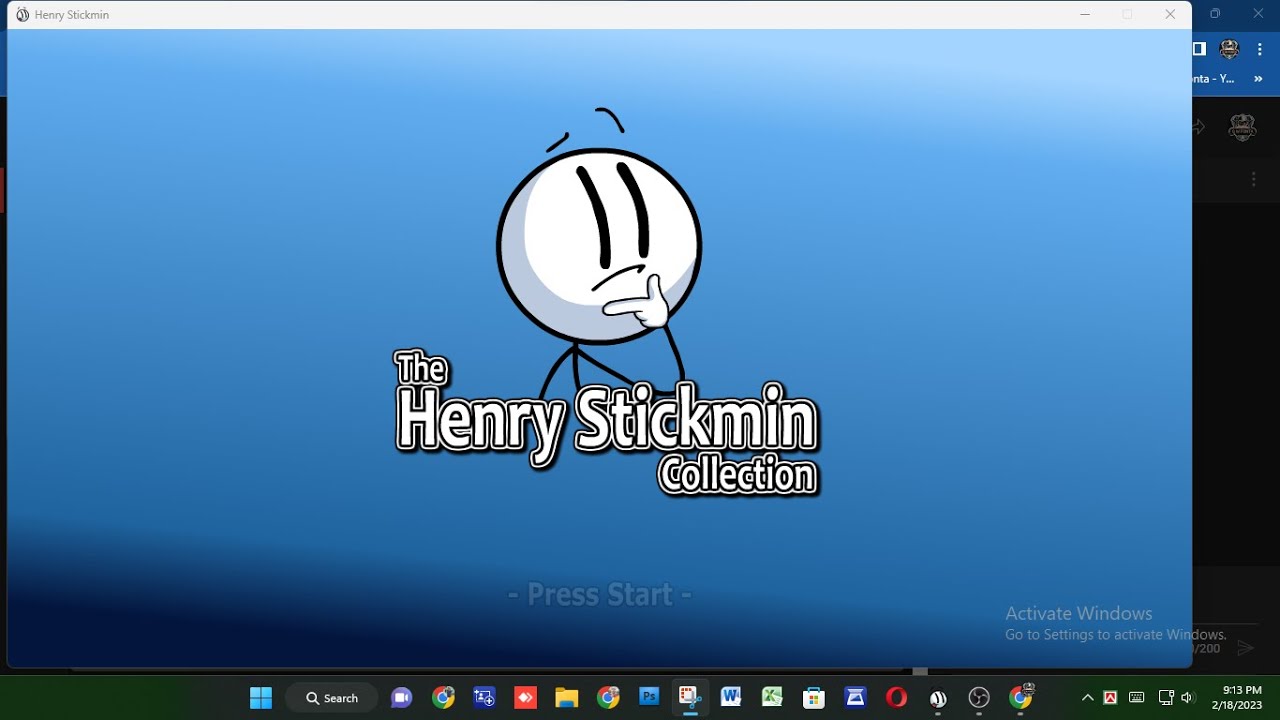Screen dimensions: 1280x720
Task: Click the Henry Stickmin app icon in the title bar
Action: [22, 15]
